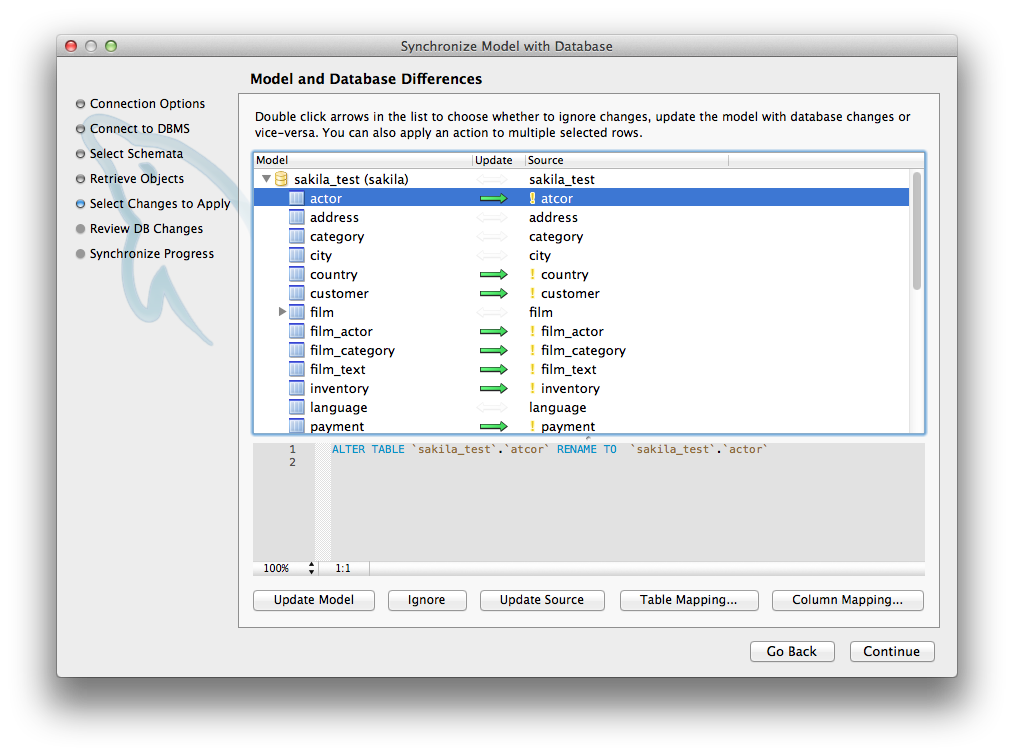Click the warning icon next to atcor
The height and width of the screenshot is (756, 1014).
coord(531,197)
